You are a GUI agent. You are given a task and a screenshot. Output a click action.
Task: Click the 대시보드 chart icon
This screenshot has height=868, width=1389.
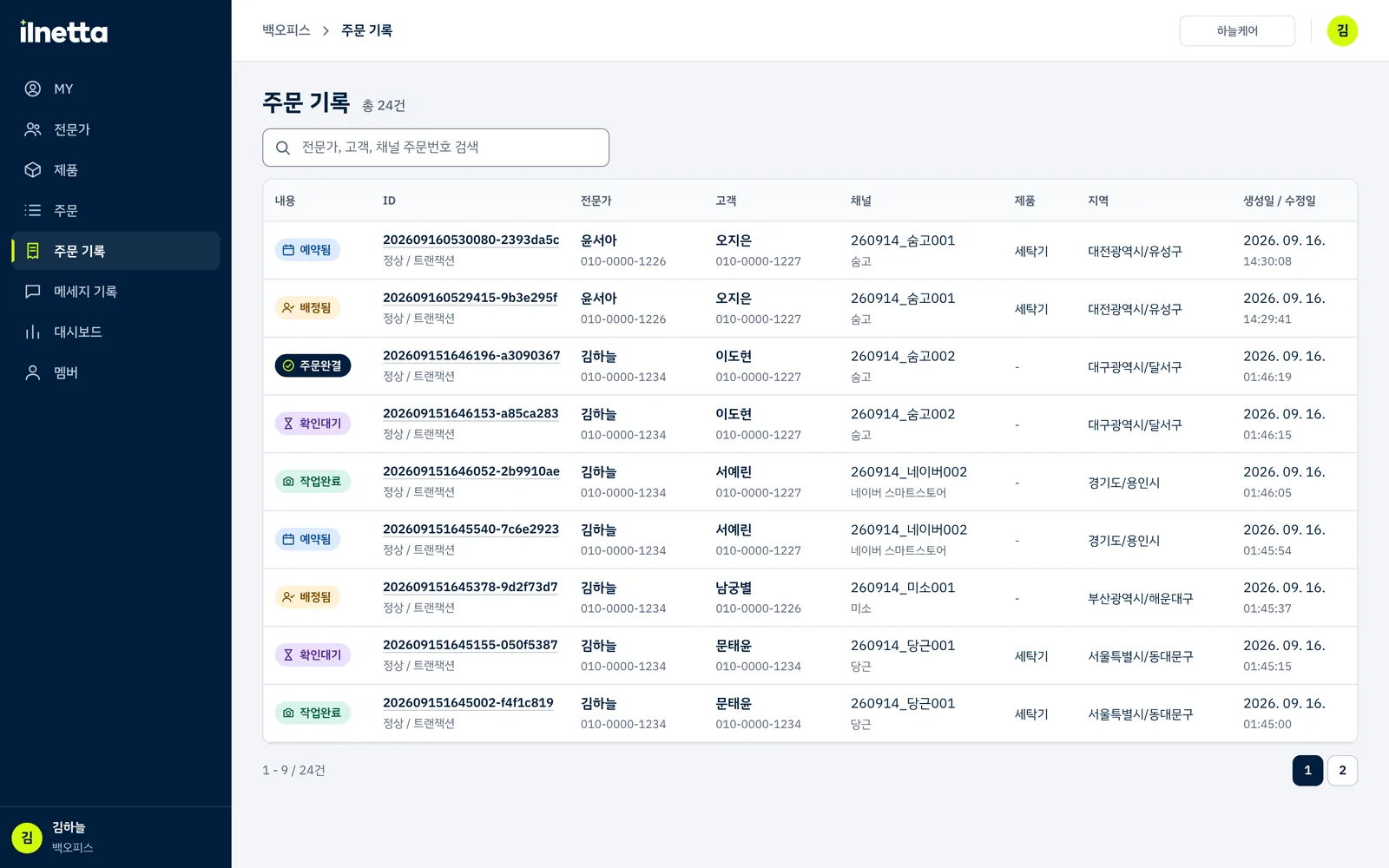(x=33, y=332)
